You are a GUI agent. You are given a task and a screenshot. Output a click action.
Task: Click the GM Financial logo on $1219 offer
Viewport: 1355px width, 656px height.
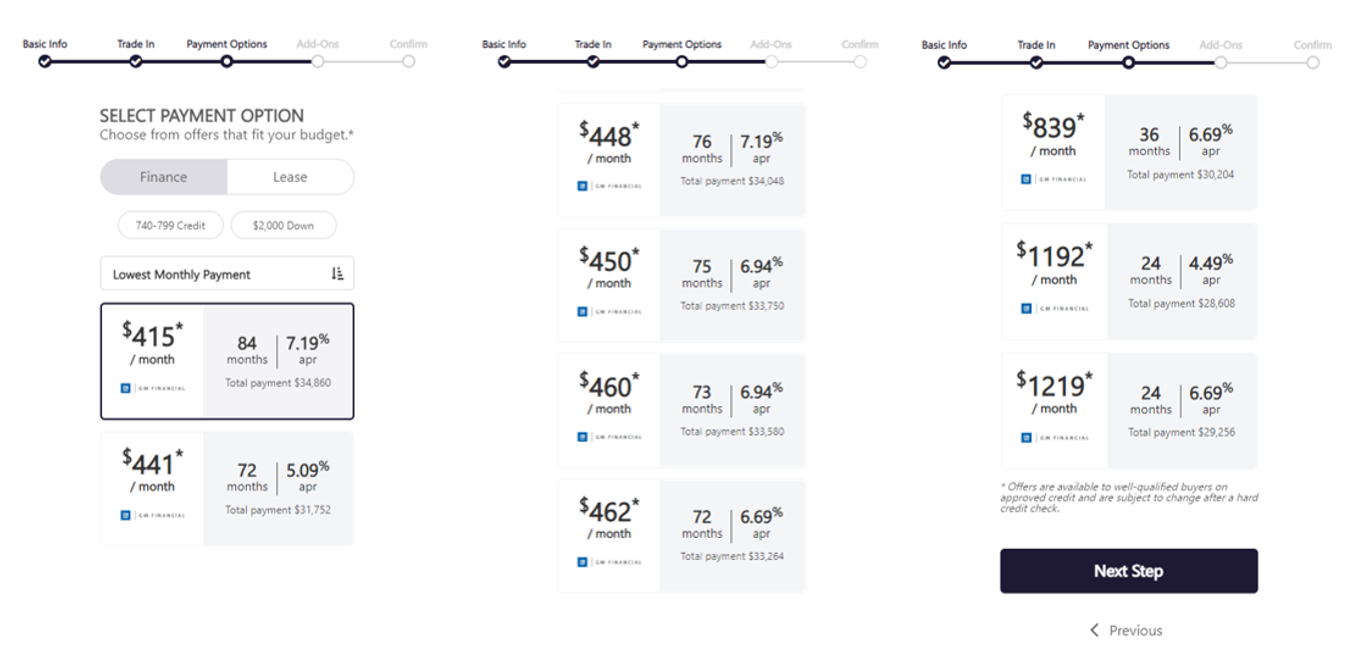click(1054, 437)
